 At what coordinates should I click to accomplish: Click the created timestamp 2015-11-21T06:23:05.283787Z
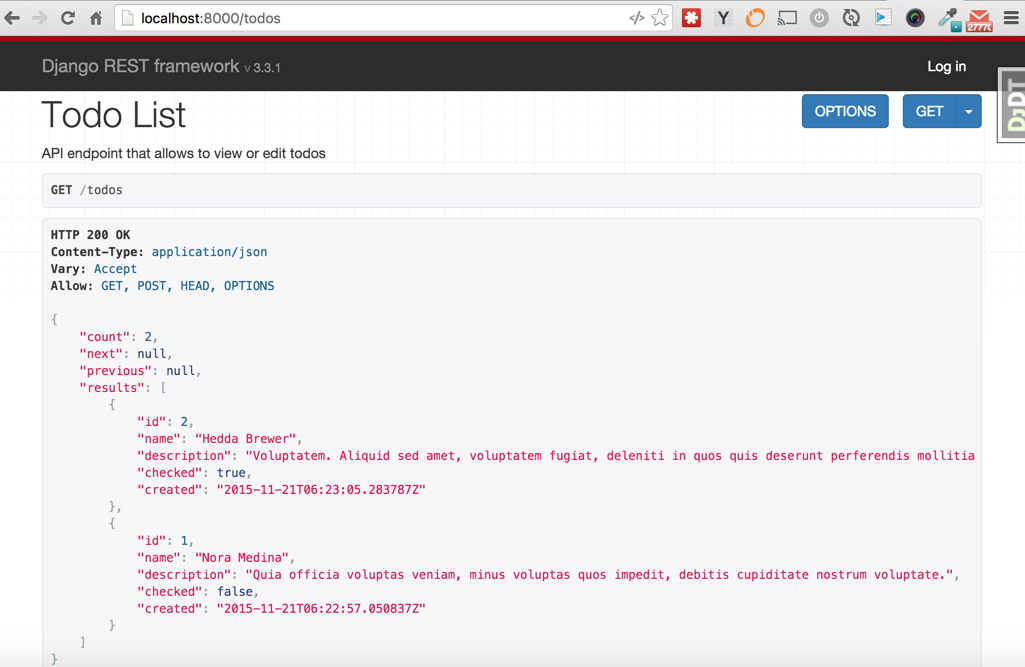coord(321,490)
